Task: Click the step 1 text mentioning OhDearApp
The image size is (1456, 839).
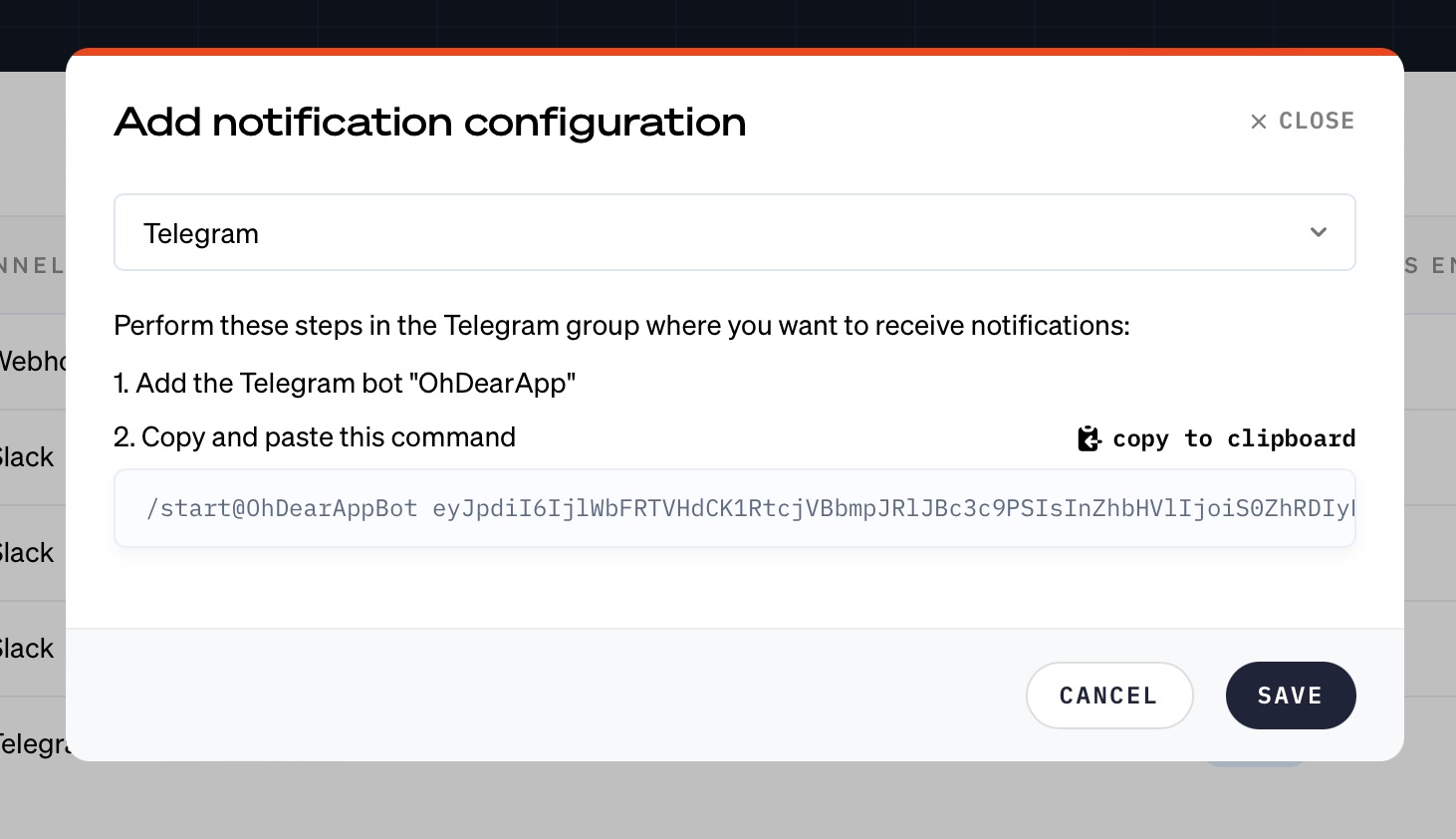Action: 345,384
